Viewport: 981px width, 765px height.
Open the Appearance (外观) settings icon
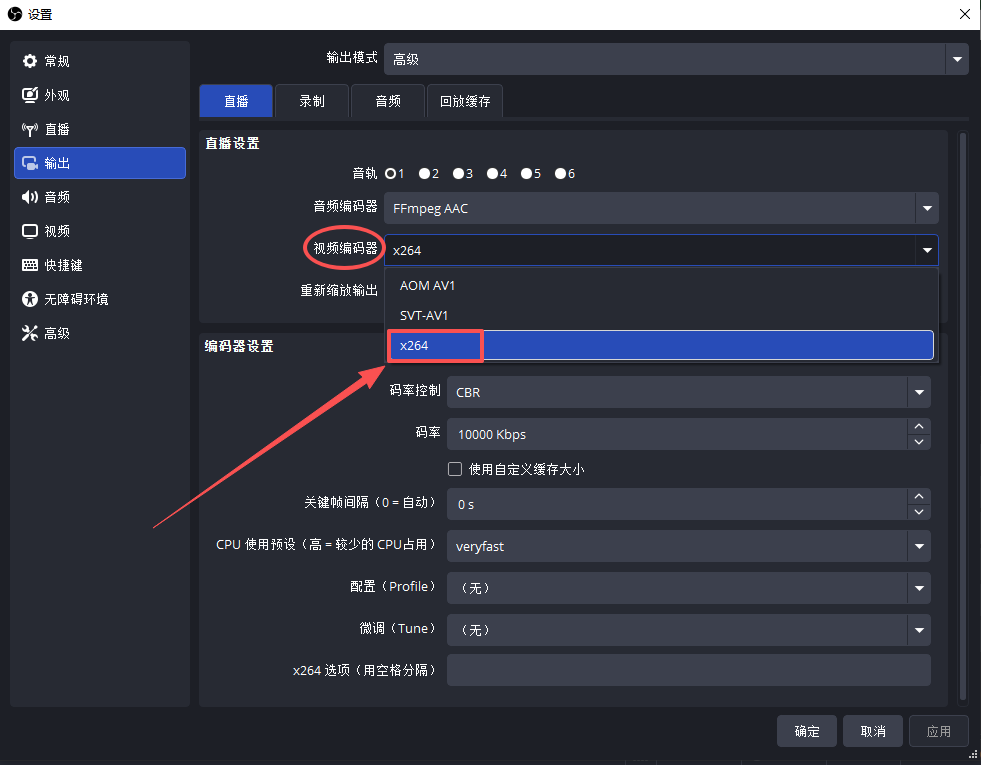tap(30, 96)
